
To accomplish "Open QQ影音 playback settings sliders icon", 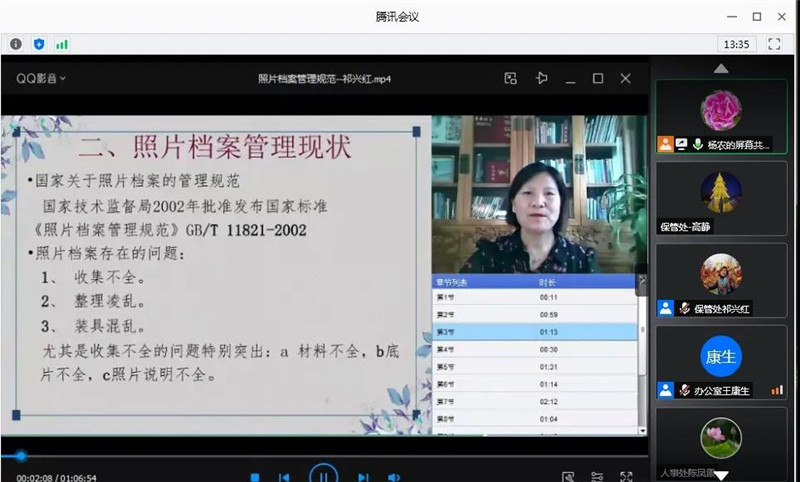I will pyautogui.click(x=597, y=476).
